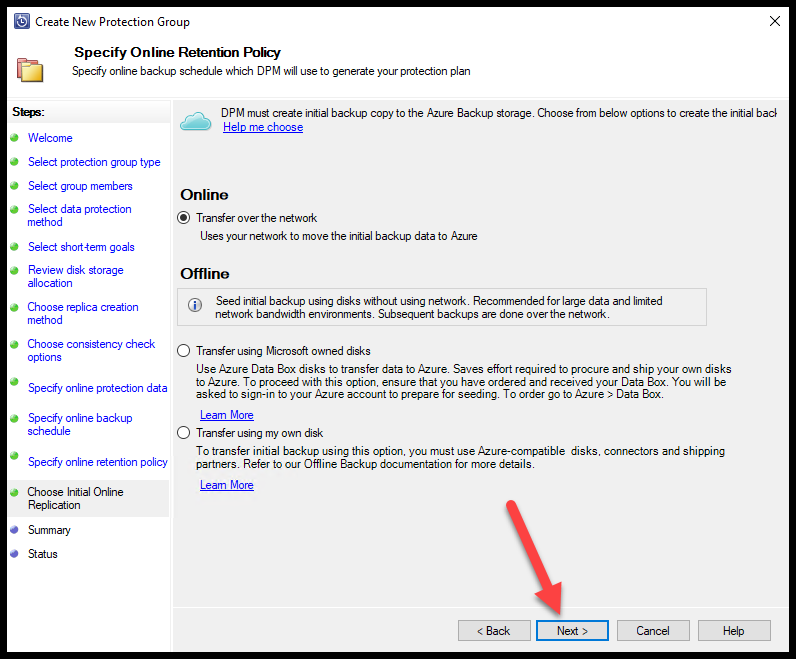
Task: Select the Status step
Action: (x=42, y=554)
